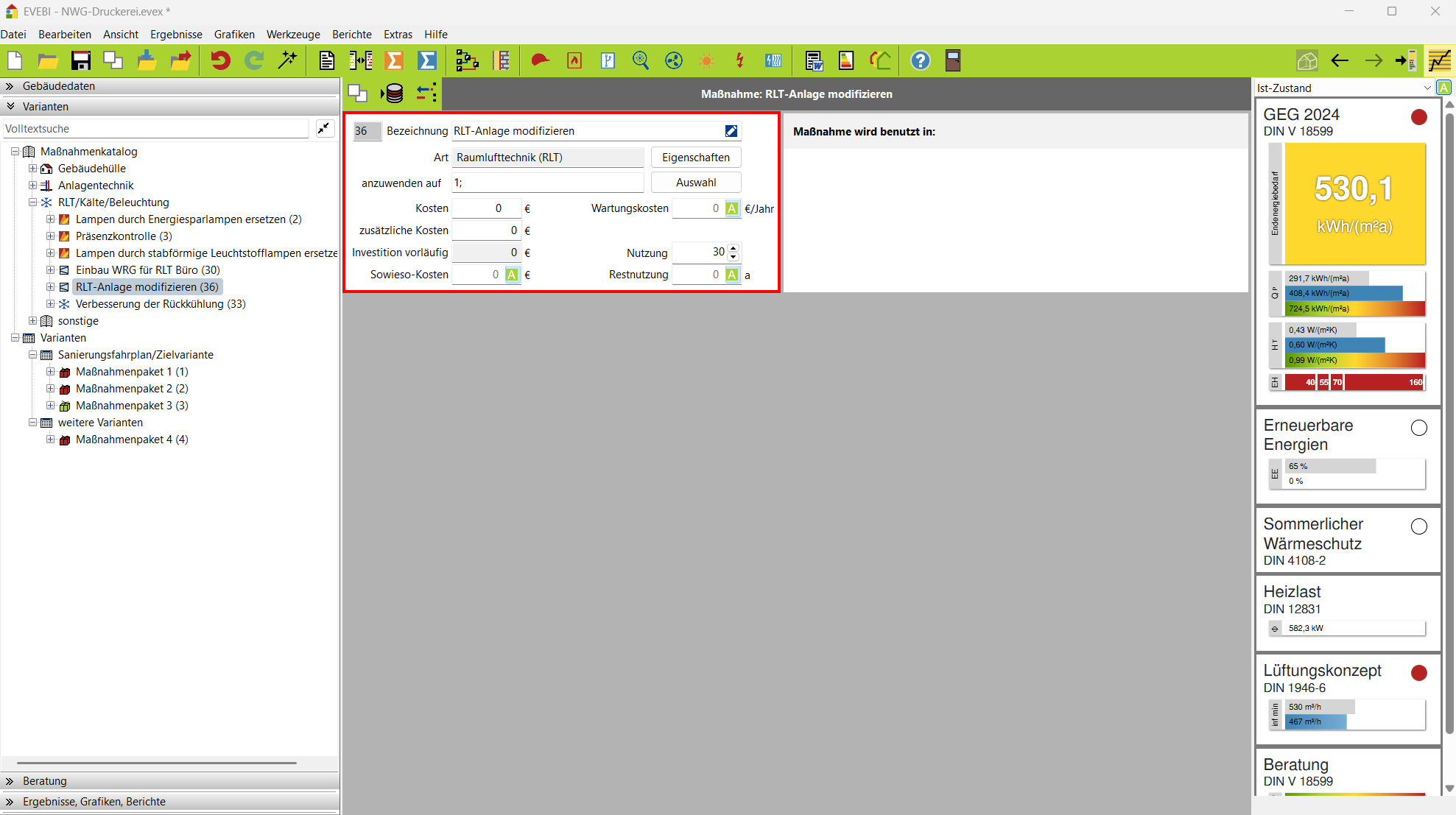Click the brown door exit icon
Image resolution: width=1456 pixels, height=815 pixels.
[x=953, y=60]
